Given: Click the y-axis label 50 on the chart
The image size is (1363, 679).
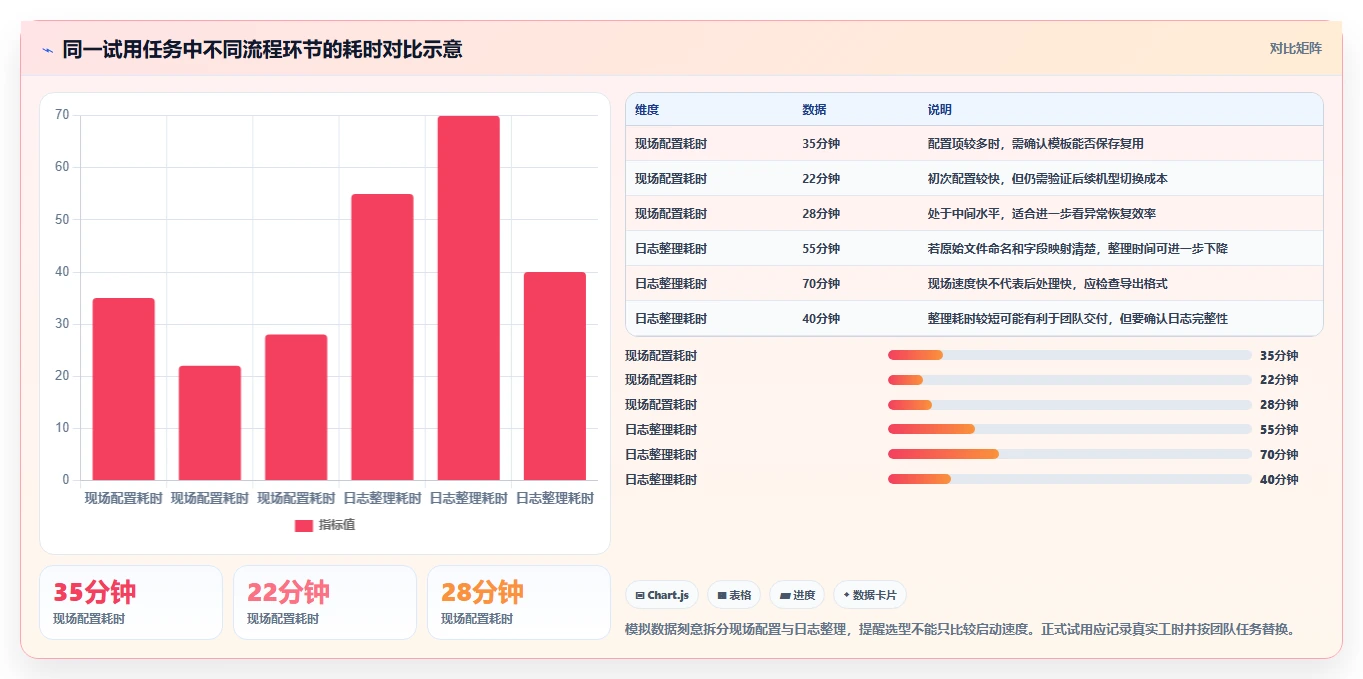Looking at the screenshot, I should point(62,219).
